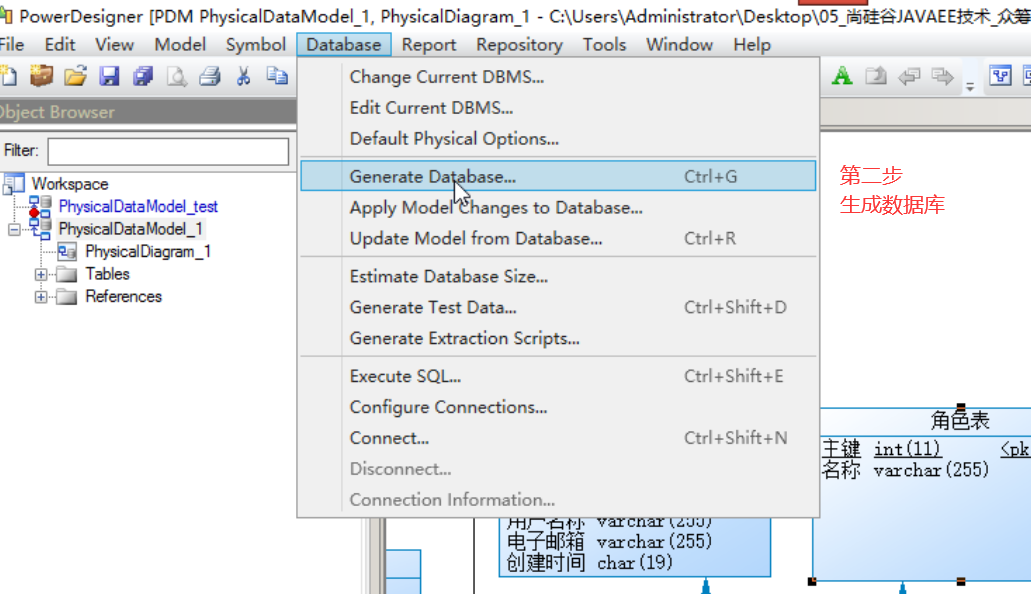
Task: Click the green letter A text icon
Action: pyautogui.click(x=842, y=76)
